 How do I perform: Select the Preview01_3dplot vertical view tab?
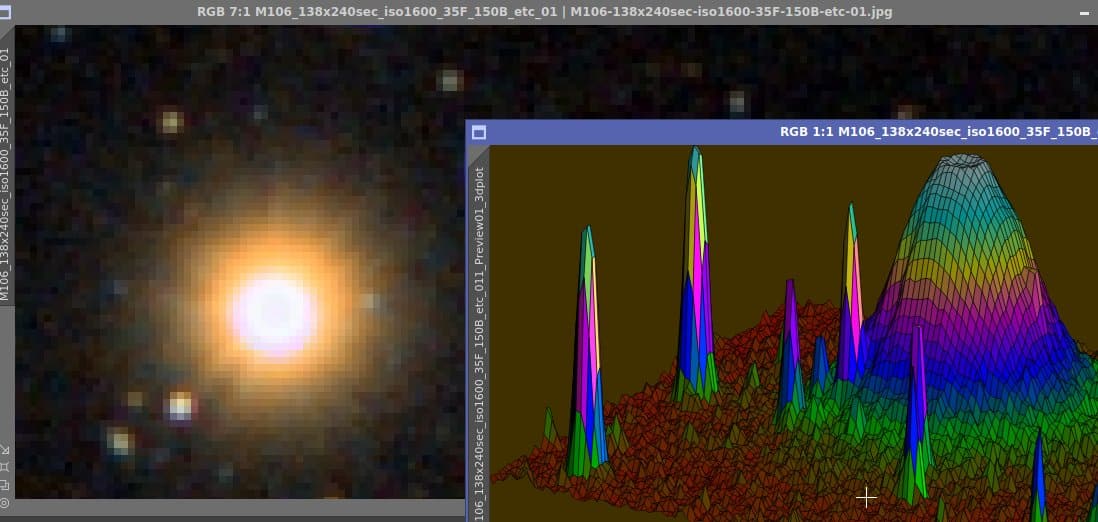[480, 343]
